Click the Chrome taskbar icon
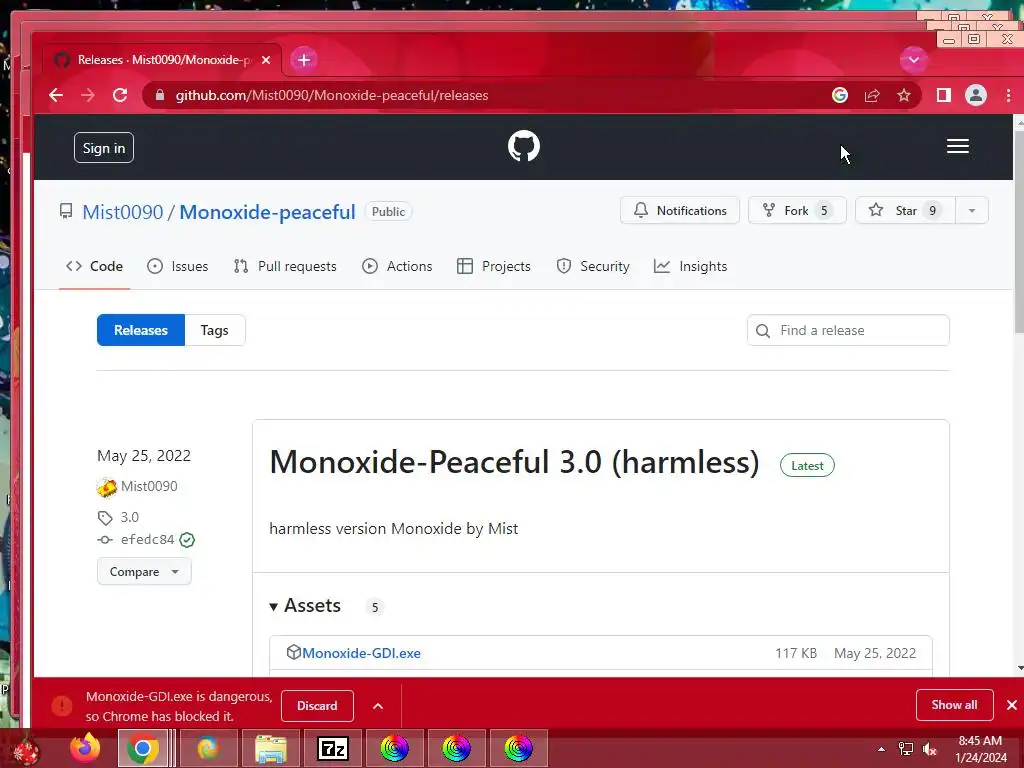 click(143, 748)
